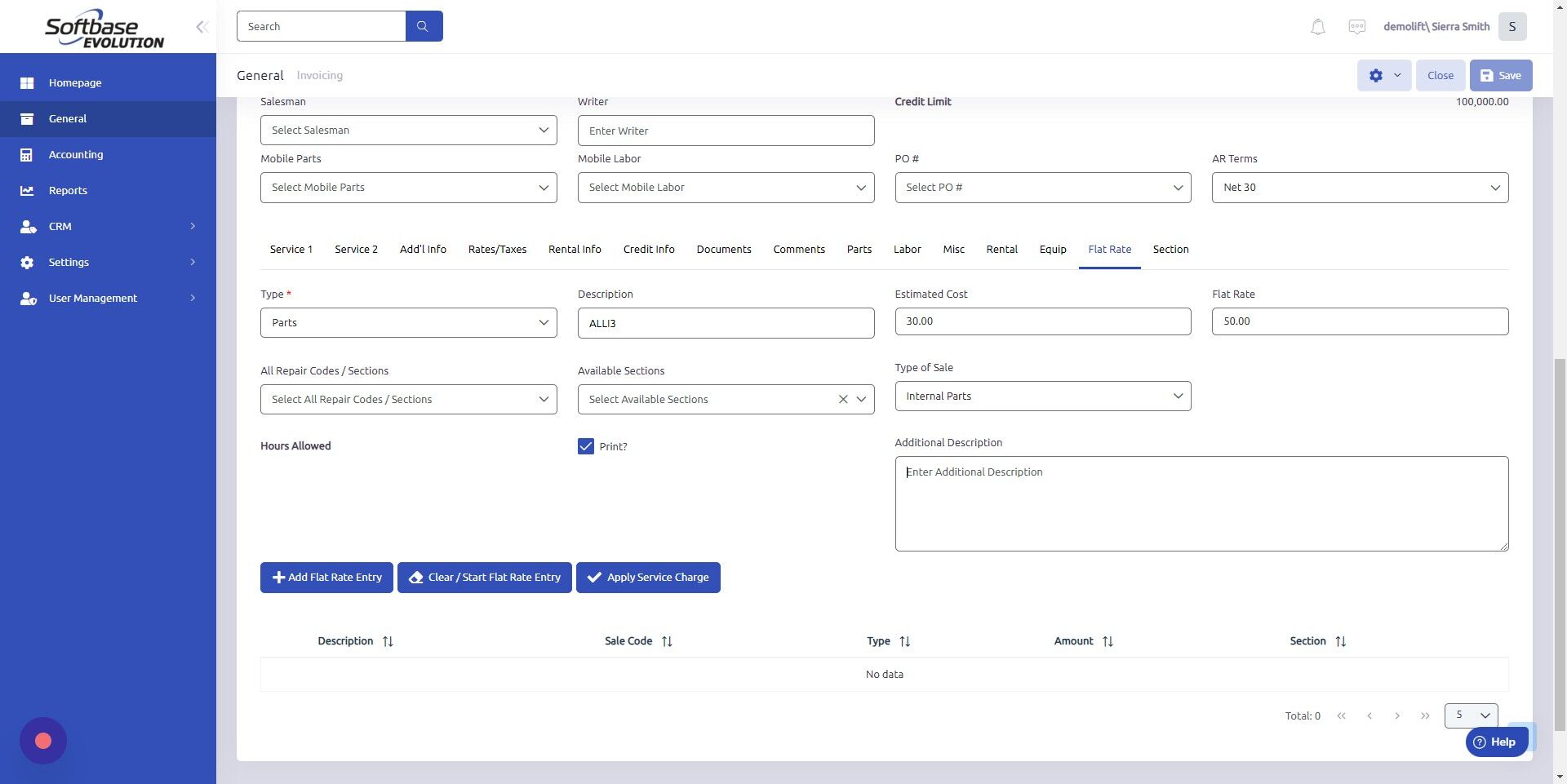
Task: Sort the table by Description column
Action: pos(388,641)
